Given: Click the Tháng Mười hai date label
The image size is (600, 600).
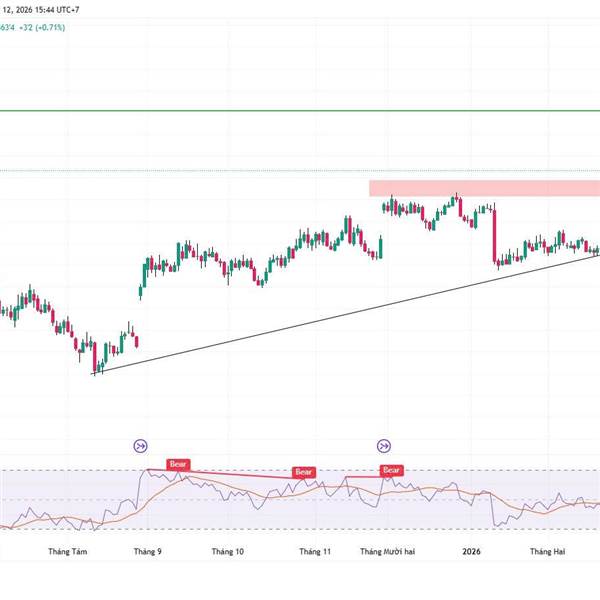Looking at the screenshot, I should click(x=388, y=551).
